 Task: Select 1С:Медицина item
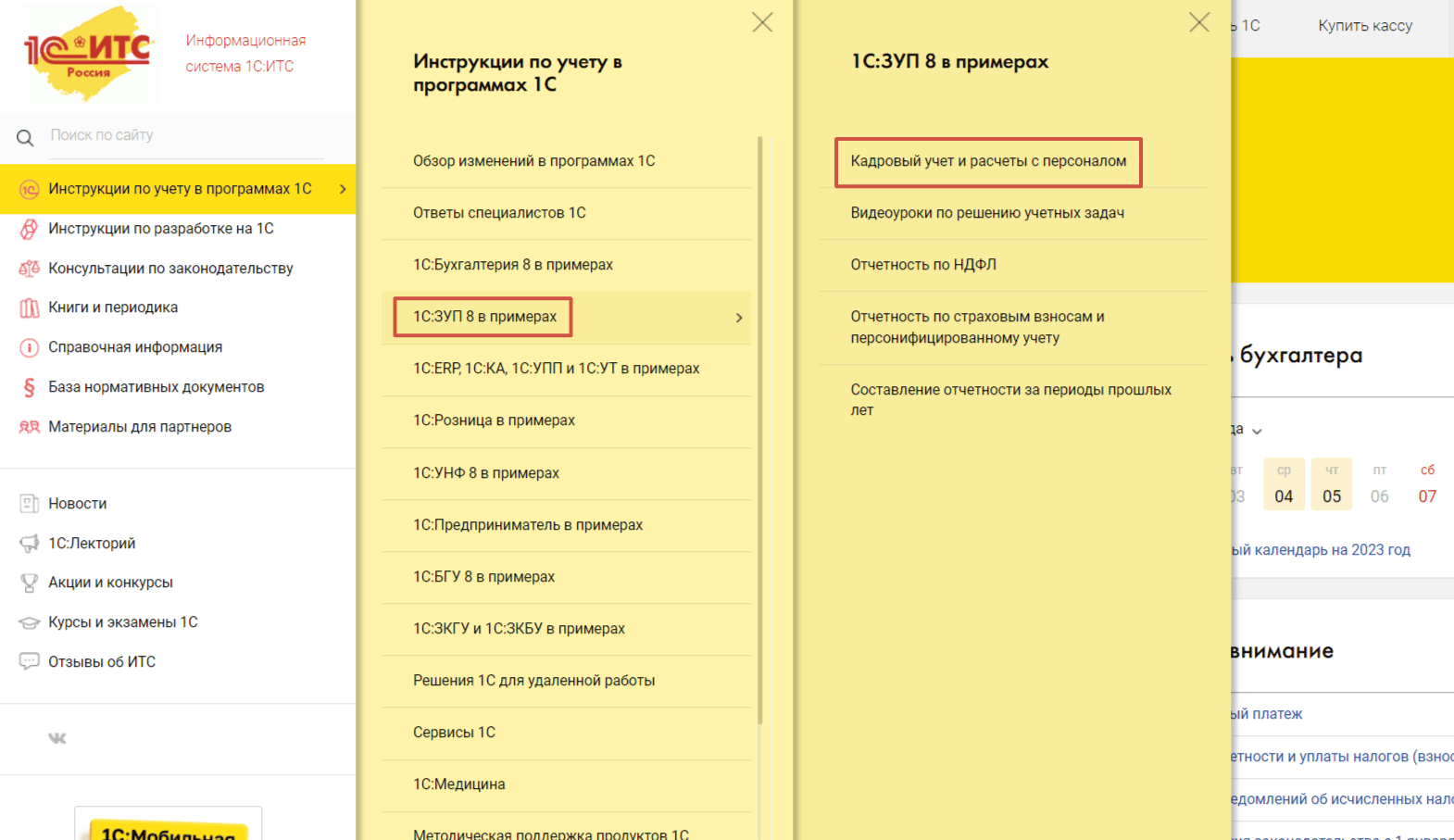(x=566, y=784)
